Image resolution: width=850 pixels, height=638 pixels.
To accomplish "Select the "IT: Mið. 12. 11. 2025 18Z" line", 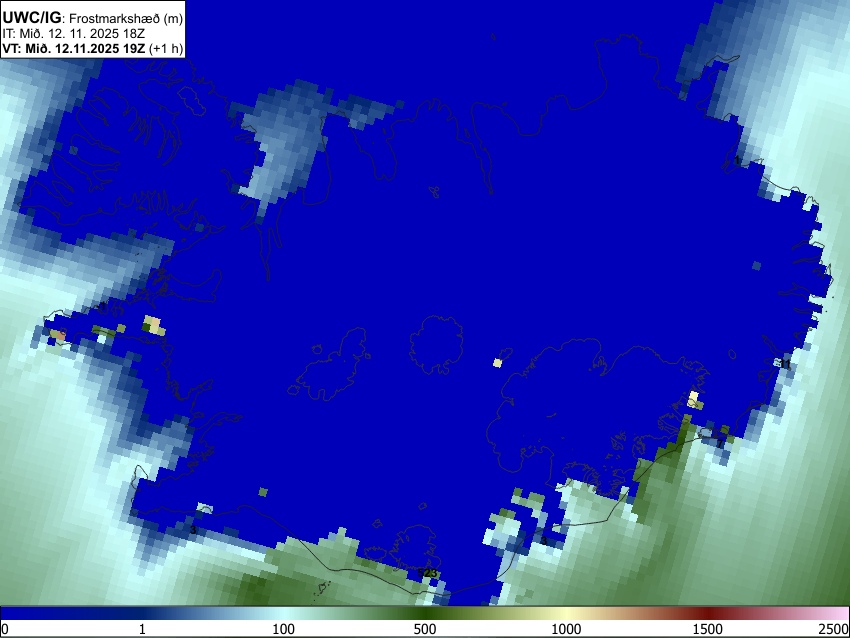I will [74, 34].
